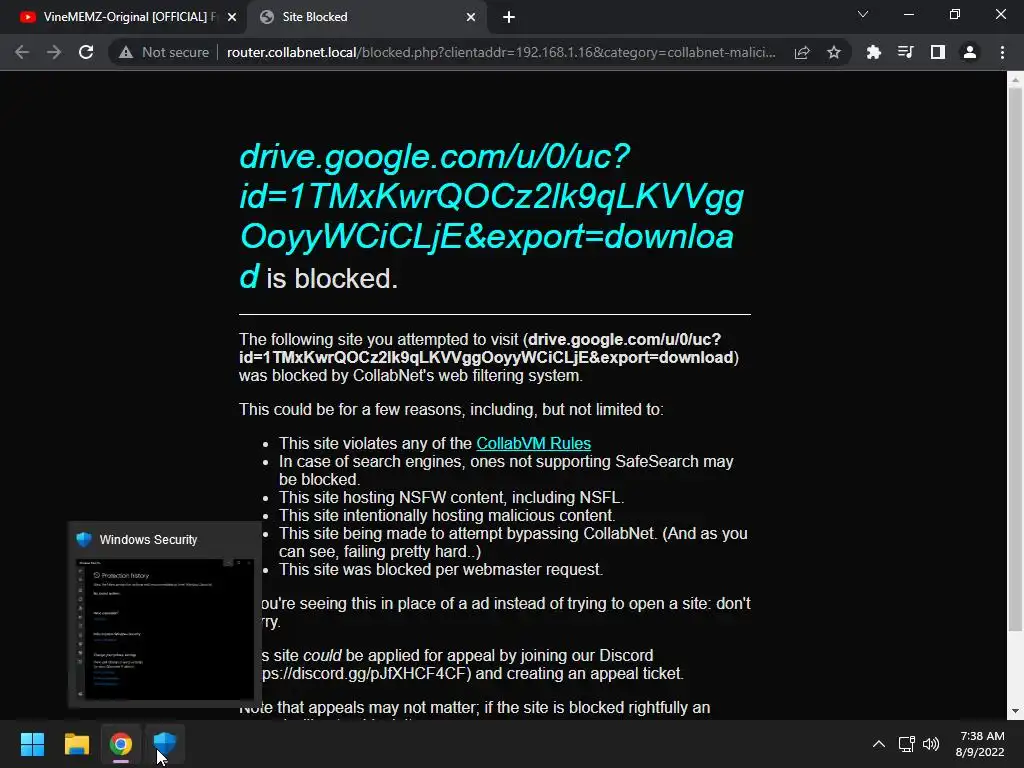Click the Not secure warning icon
The image size is (1024, 768).
click(x=126, y=52)
